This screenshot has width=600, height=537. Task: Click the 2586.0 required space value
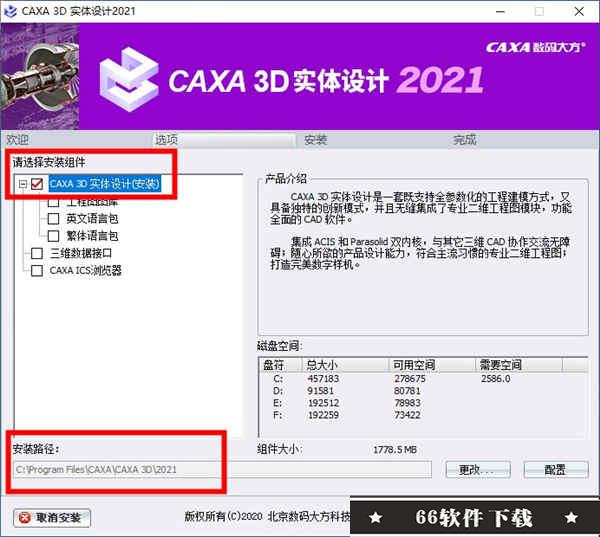pos(496,379)
